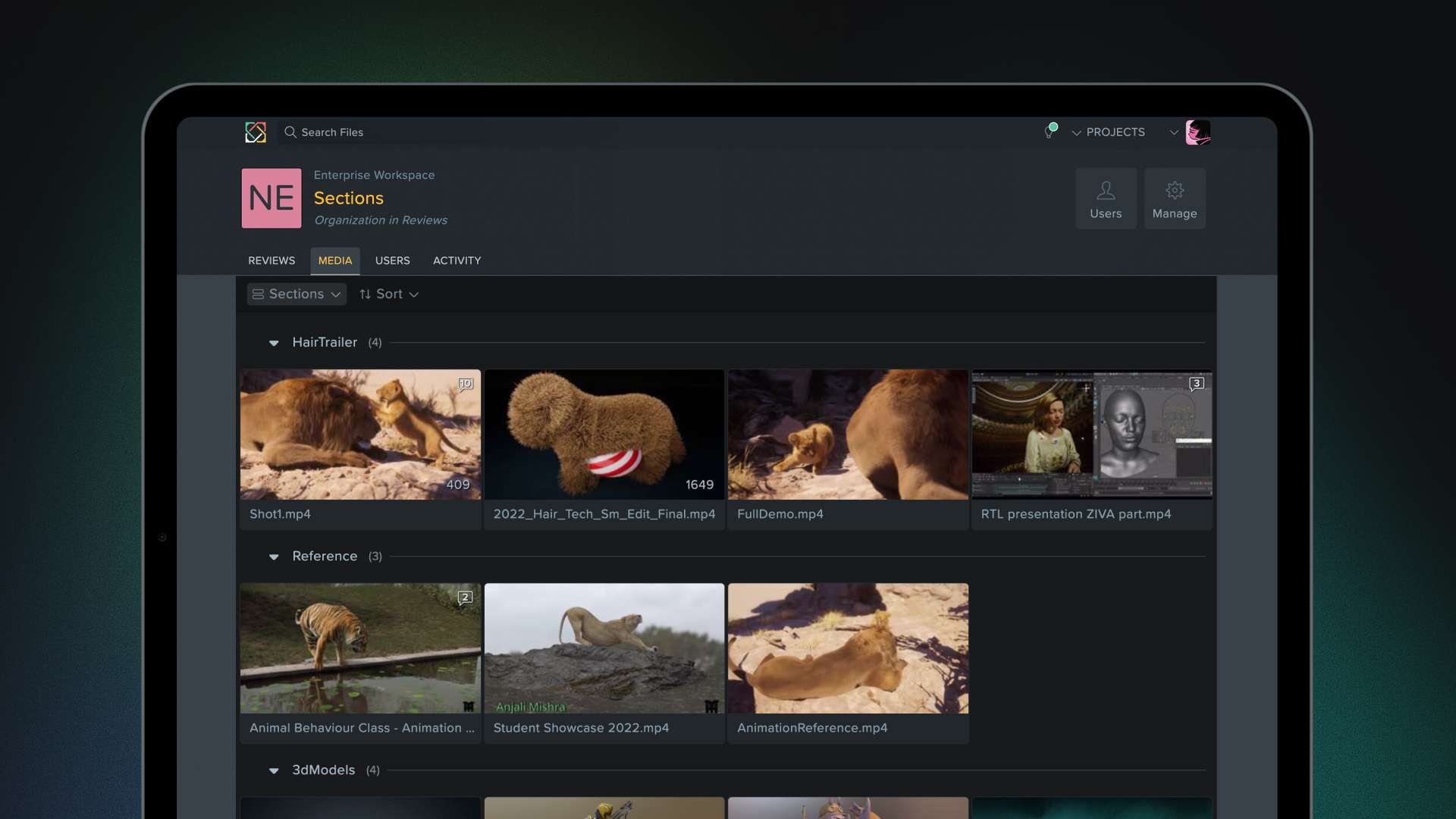Viewport: 1456px width, 819px height.
Task: Click the Student Showcase 2022.mp4 file name
Action: 581,728
